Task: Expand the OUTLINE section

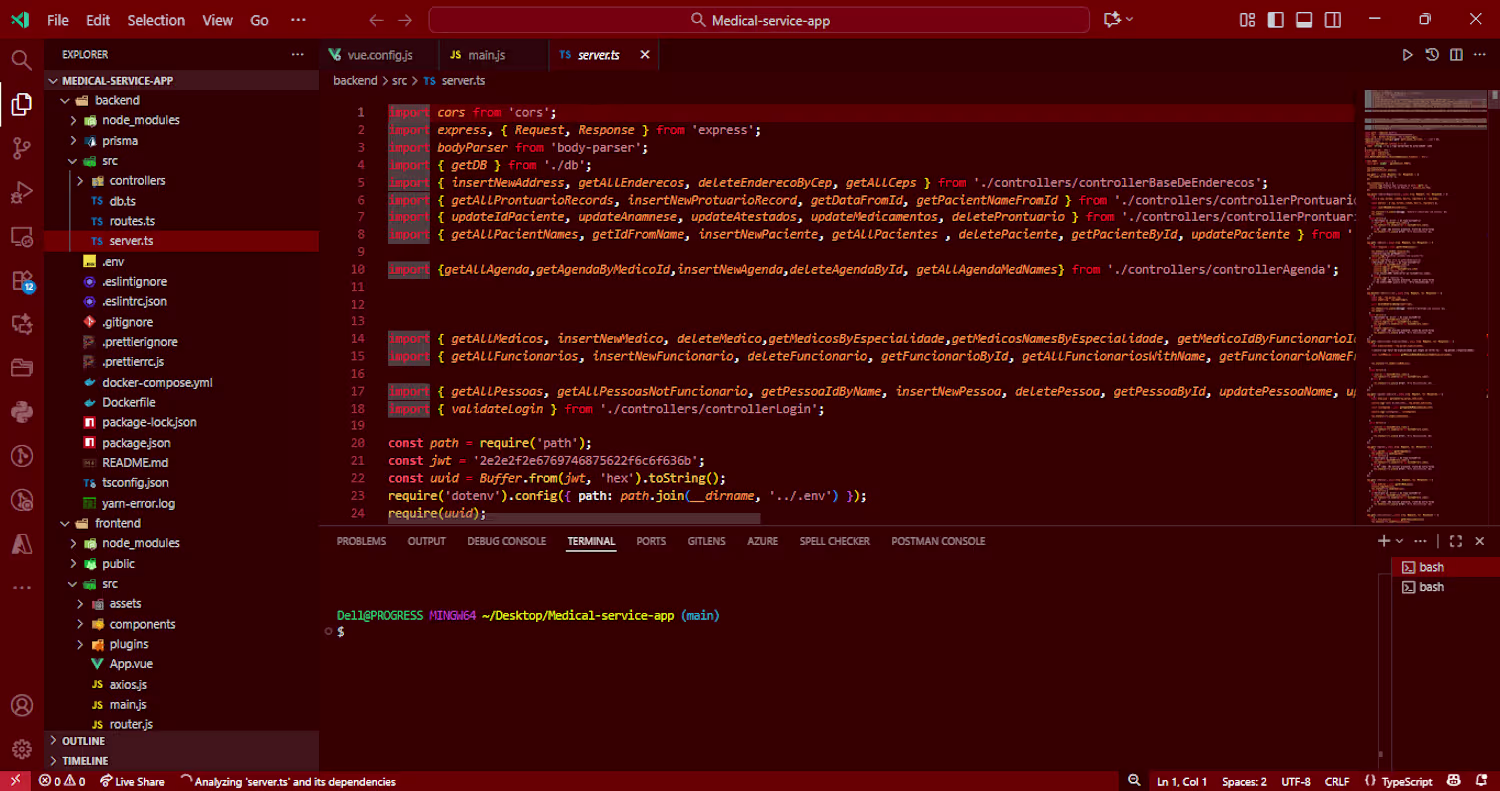Action: (x=84, y=741)
